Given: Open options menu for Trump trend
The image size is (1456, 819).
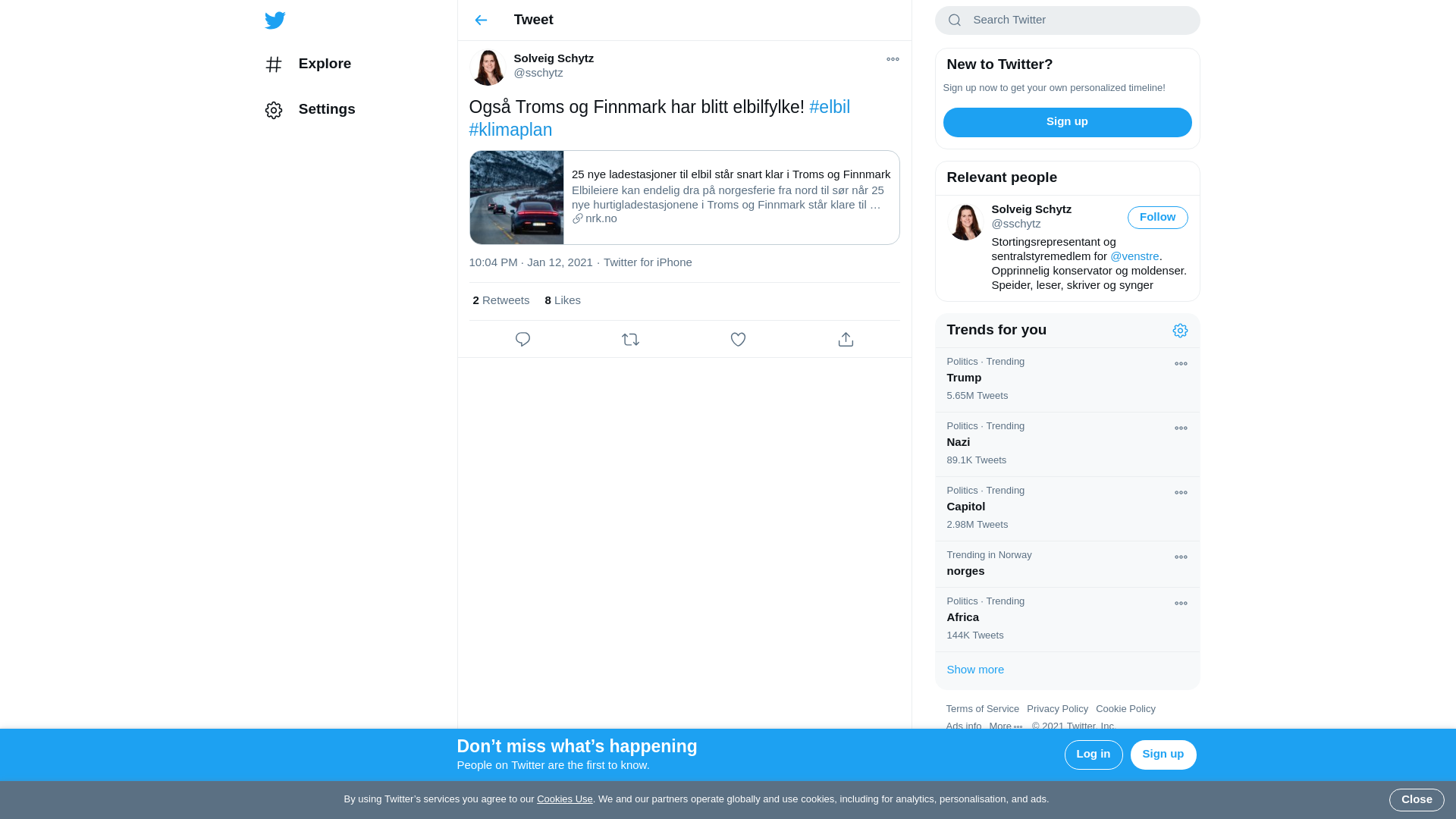Looking at the screenshot, I should point(1181,364).
